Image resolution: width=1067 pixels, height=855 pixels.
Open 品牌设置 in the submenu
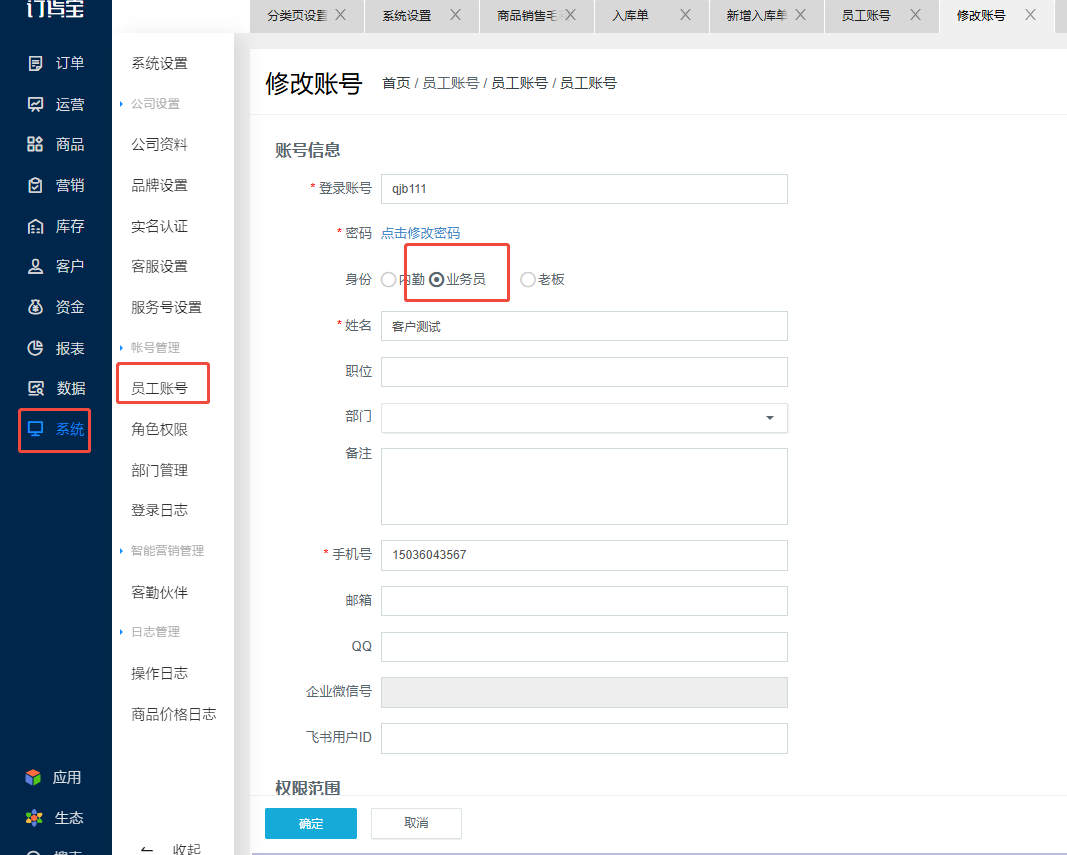pyautogui.click(x=159, y=185)
